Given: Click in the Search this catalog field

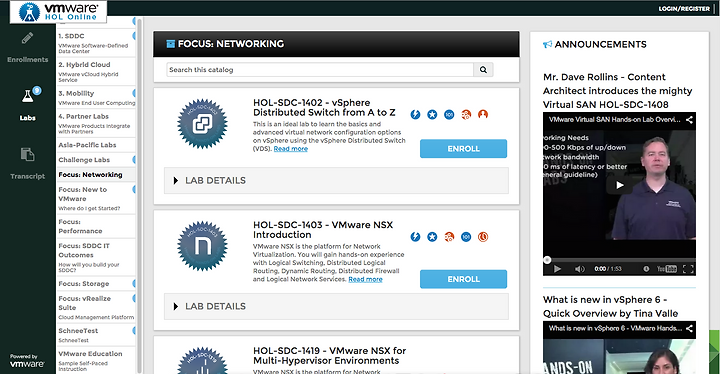Looking at the screenshot, I should (x=320, y=70).
